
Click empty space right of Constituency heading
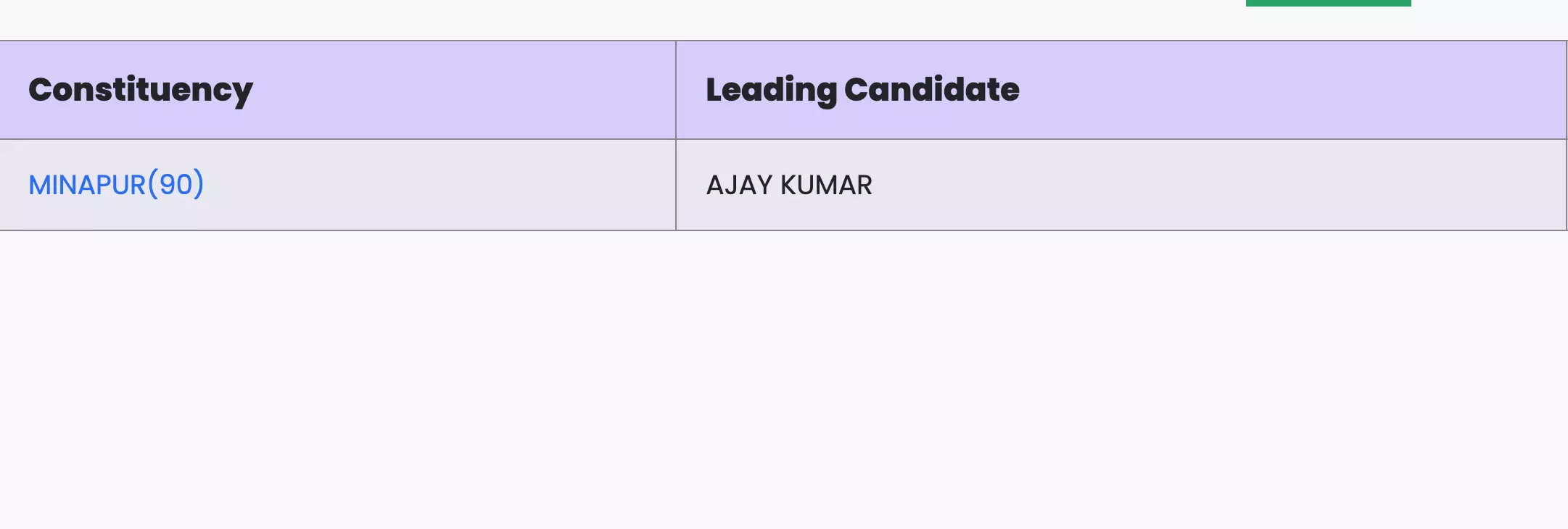(x=464, y=90)
